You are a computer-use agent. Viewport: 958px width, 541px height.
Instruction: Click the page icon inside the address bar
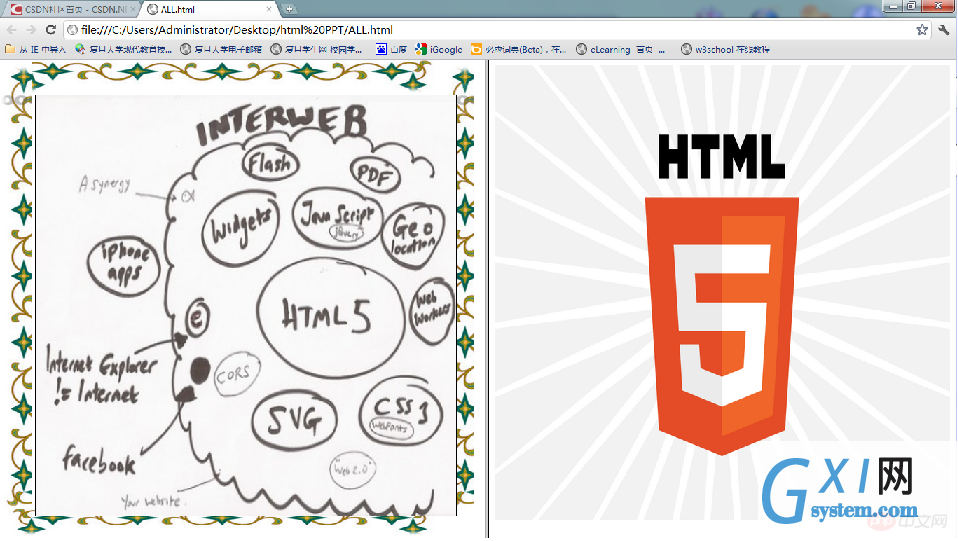click(x=73, y=29)
